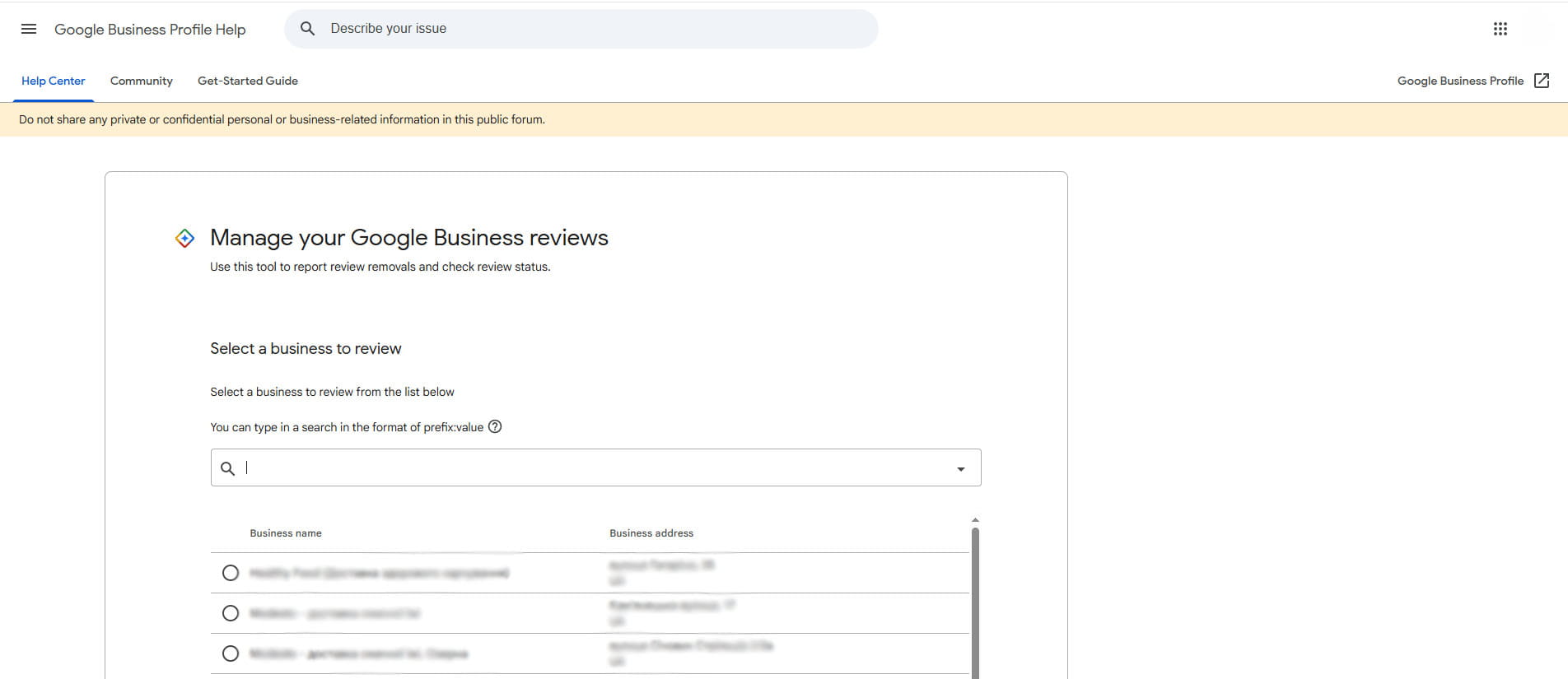Click the Manage your Google Business reviews heading

pos(409,237)
